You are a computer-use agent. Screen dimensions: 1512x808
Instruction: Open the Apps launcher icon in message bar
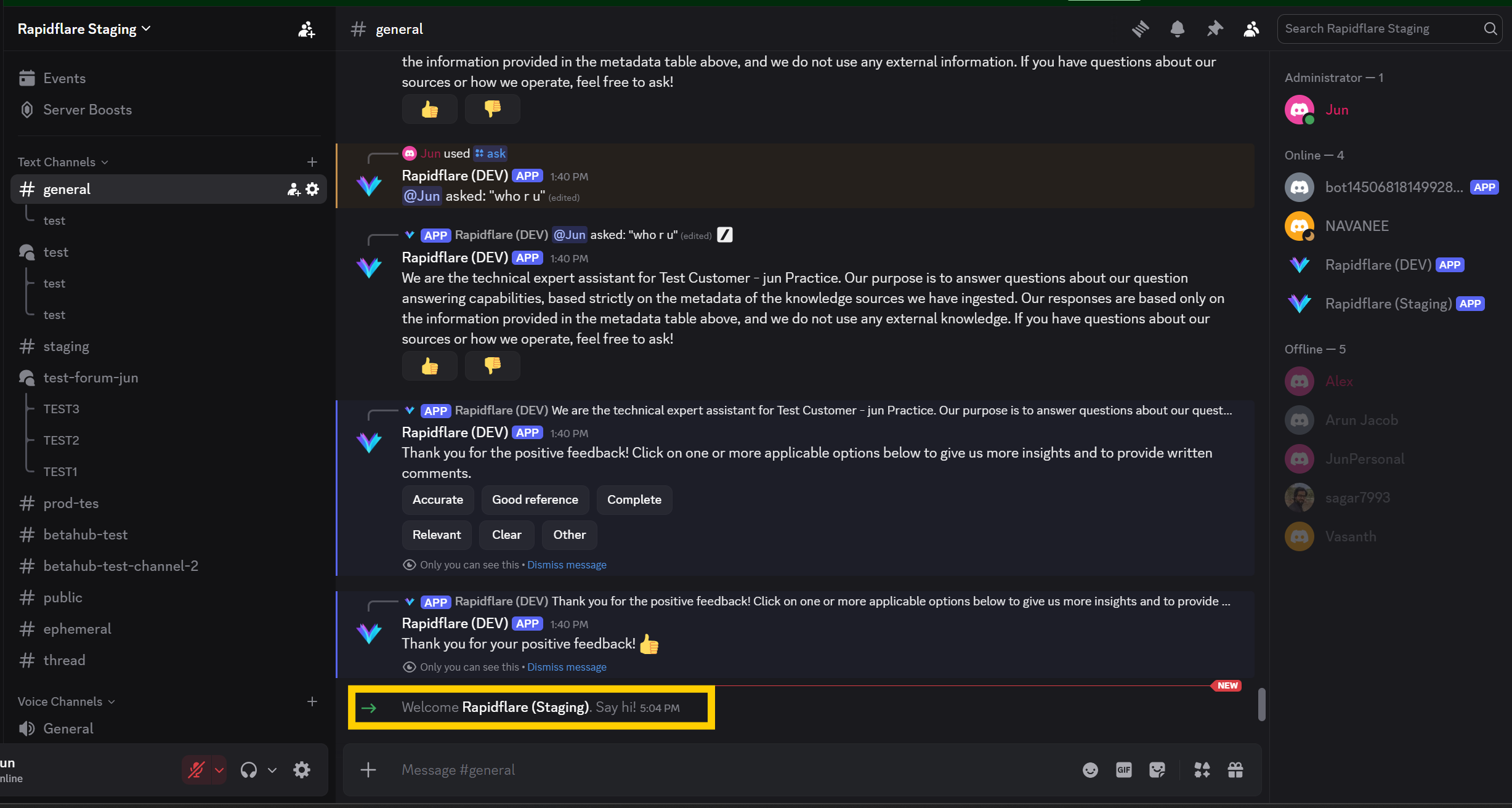click(1202, 770)
